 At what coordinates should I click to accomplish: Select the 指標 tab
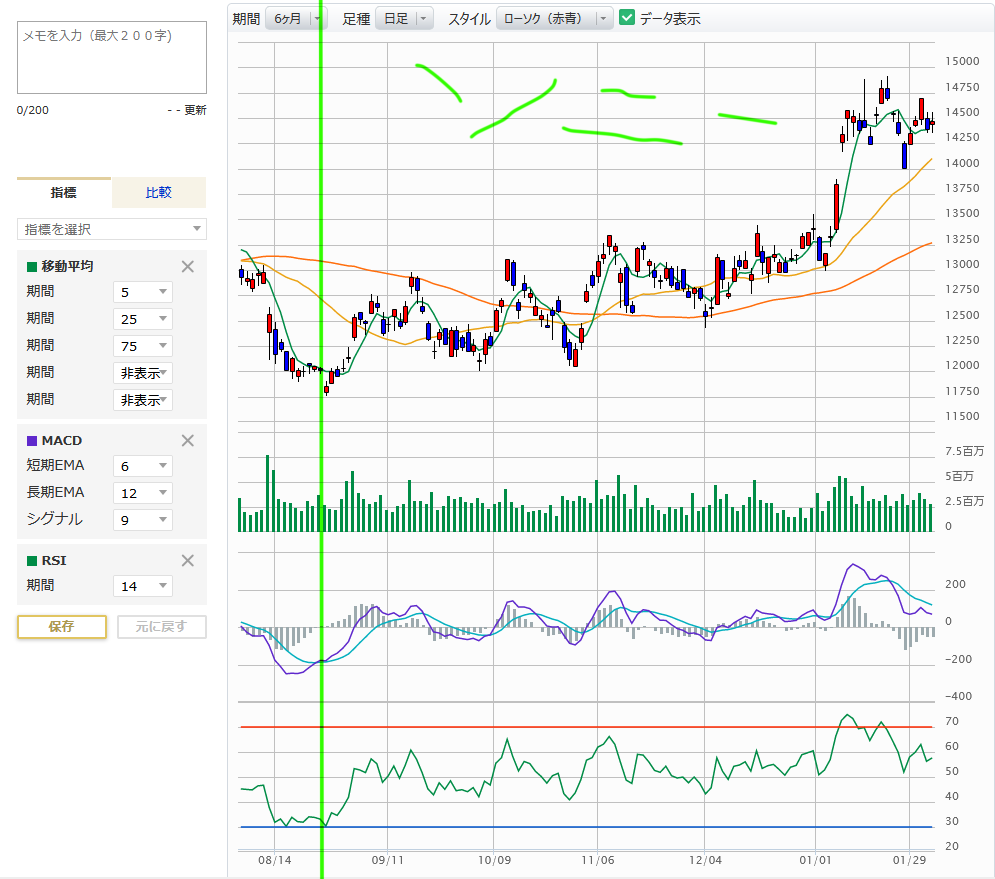tap(64, 193)
